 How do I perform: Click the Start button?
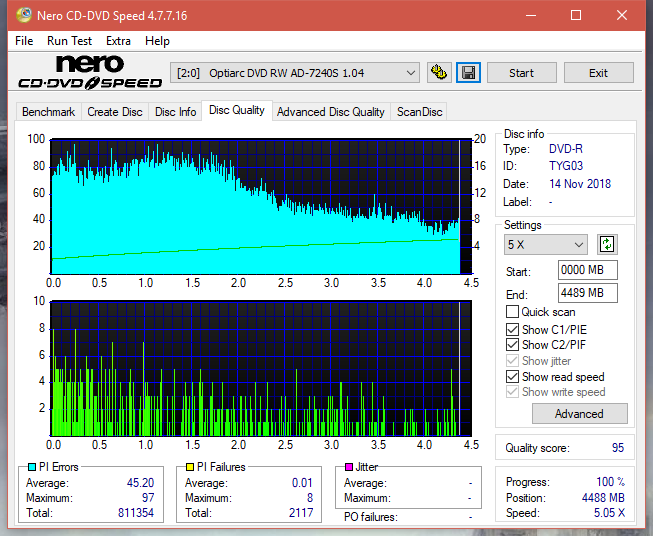tap(521, 73)
